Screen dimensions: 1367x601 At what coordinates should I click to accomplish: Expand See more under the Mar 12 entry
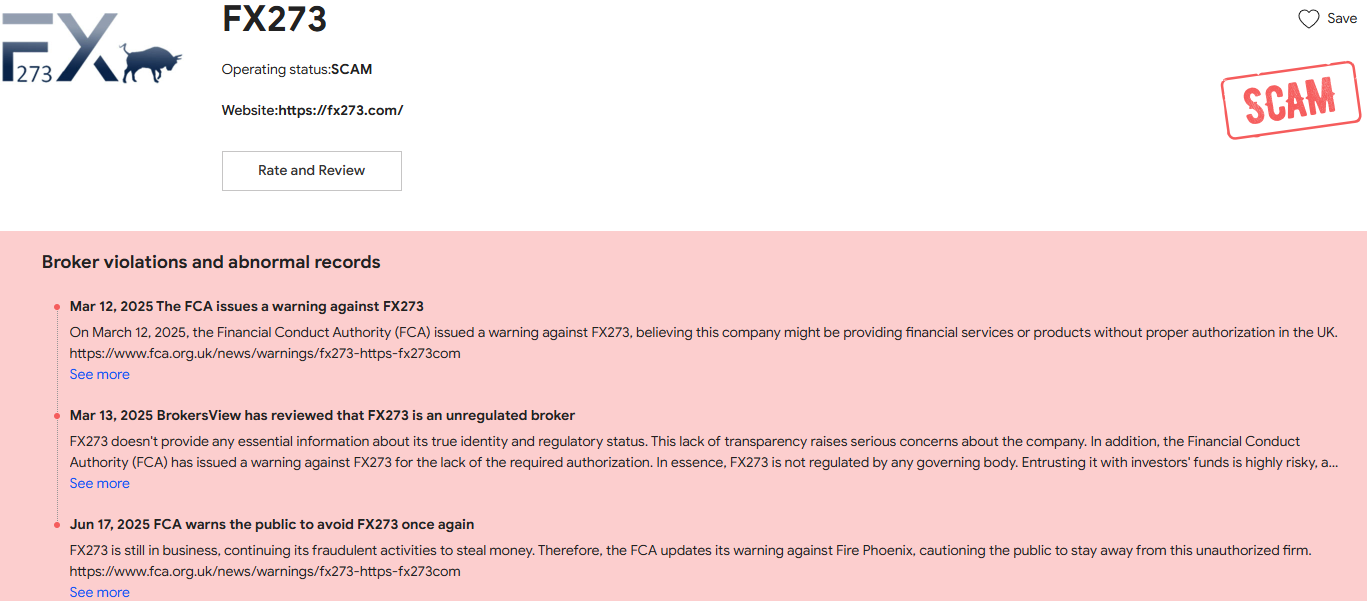[x=99, y=374]
